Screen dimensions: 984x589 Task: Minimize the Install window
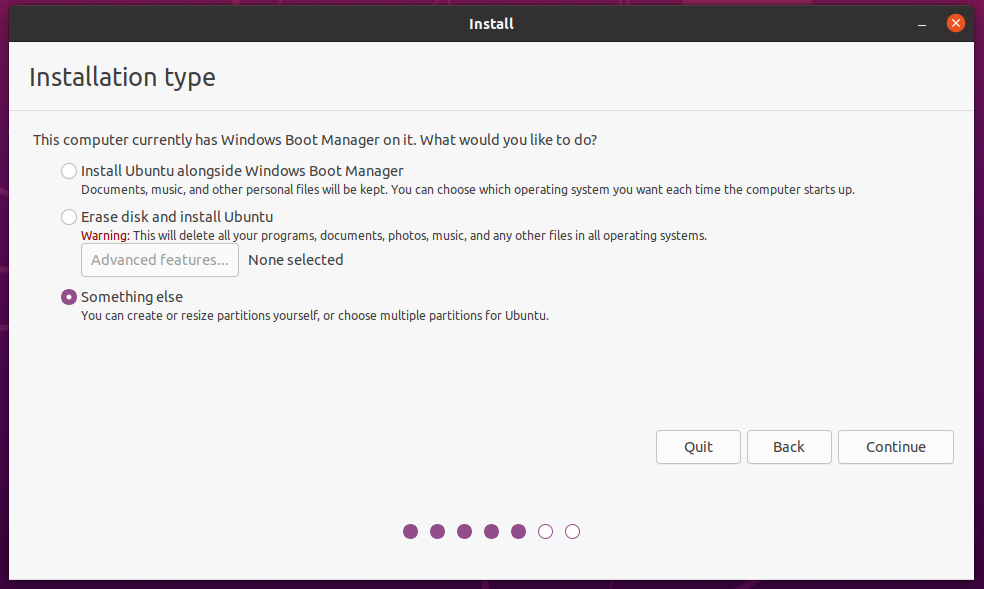pyautogui.click(x=922, y=24)
